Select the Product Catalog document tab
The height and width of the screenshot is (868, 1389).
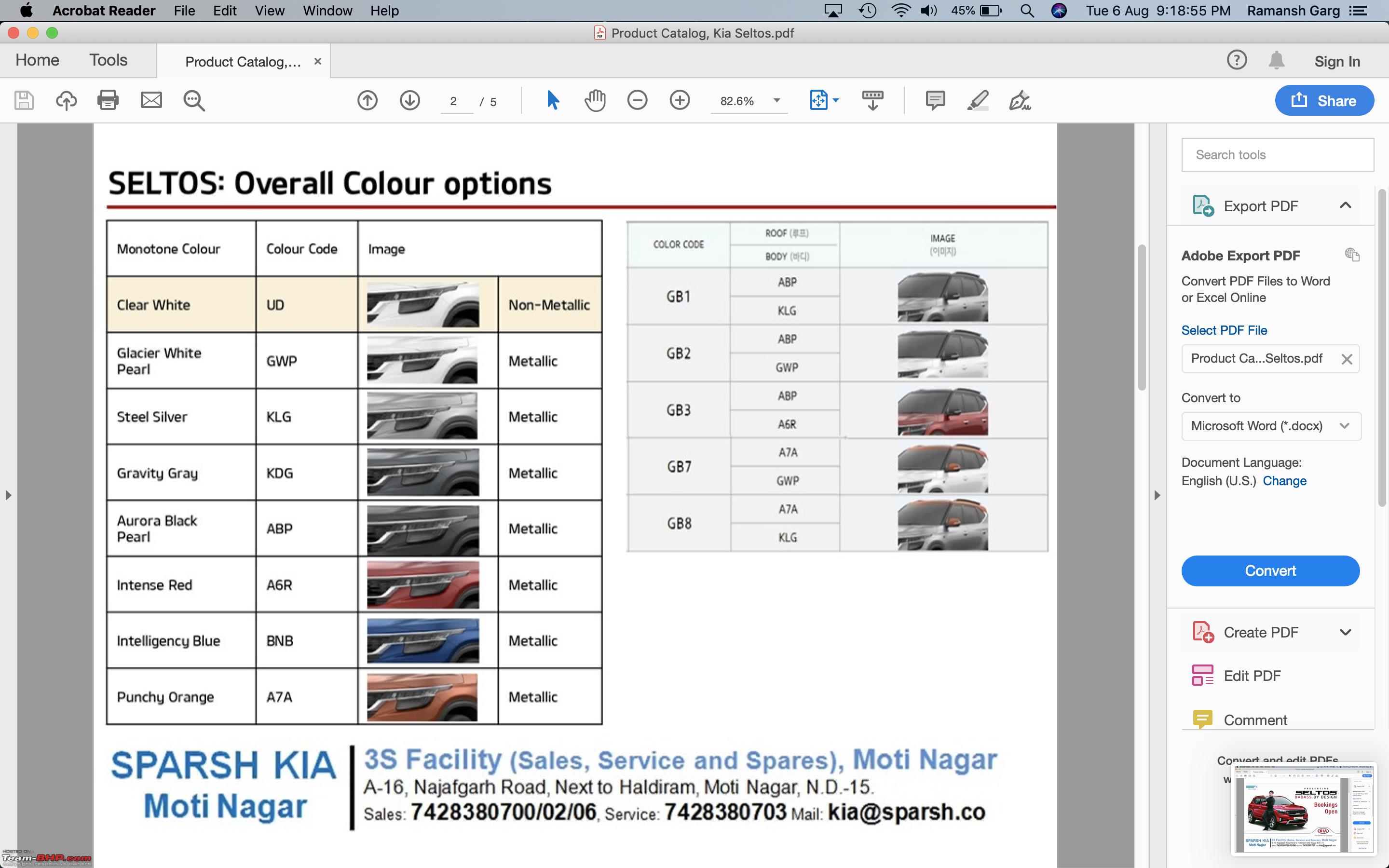(243, 61)
